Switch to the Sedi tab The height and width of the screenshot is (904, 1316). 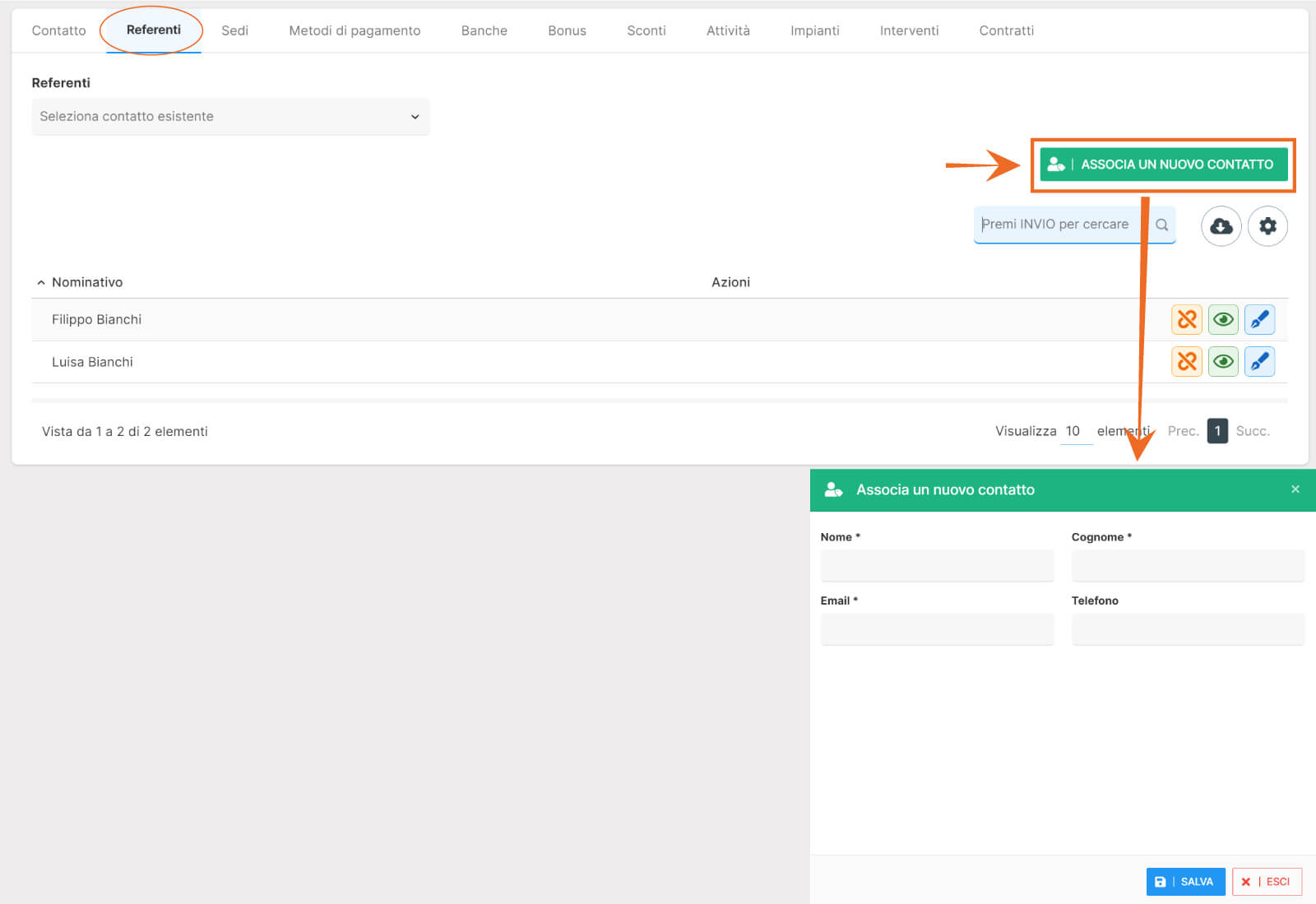click(x=234, y=30)
